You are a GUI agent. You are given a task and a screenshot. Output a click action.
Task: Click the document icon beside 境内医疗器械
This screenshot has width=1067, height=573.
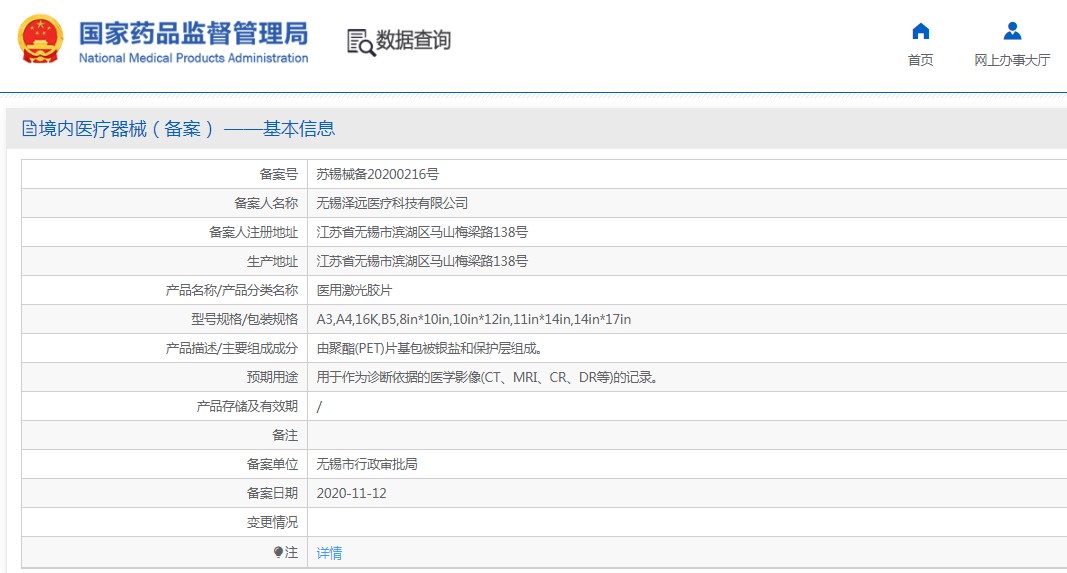tap(29, 129)
